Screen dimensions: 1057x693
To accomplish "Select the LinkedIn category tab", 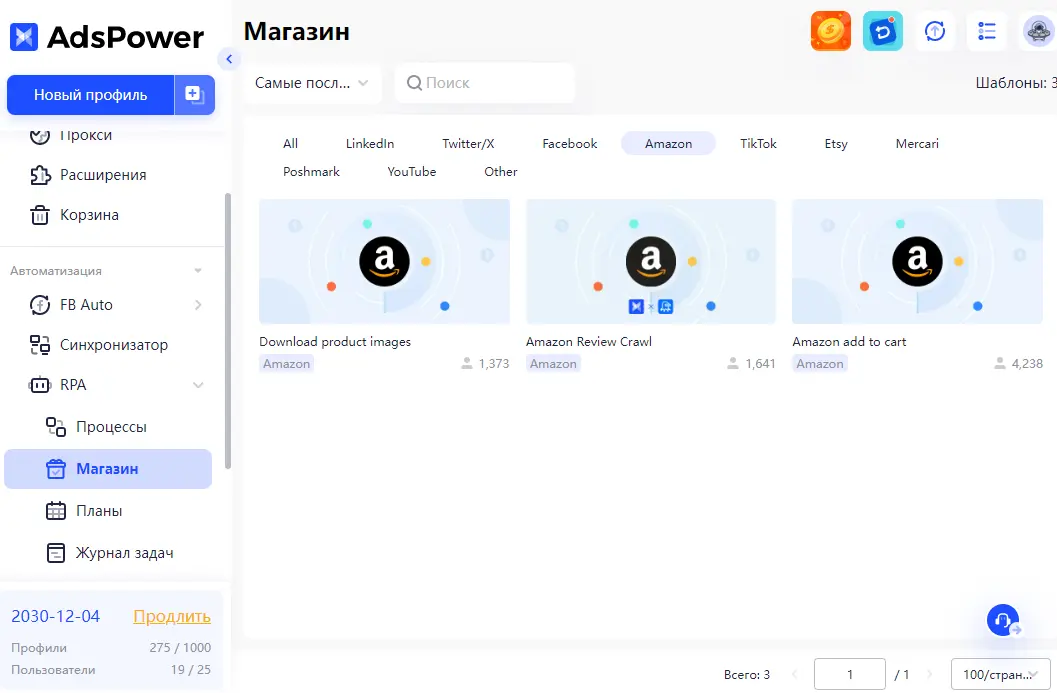I will click(x=370, y=144).
